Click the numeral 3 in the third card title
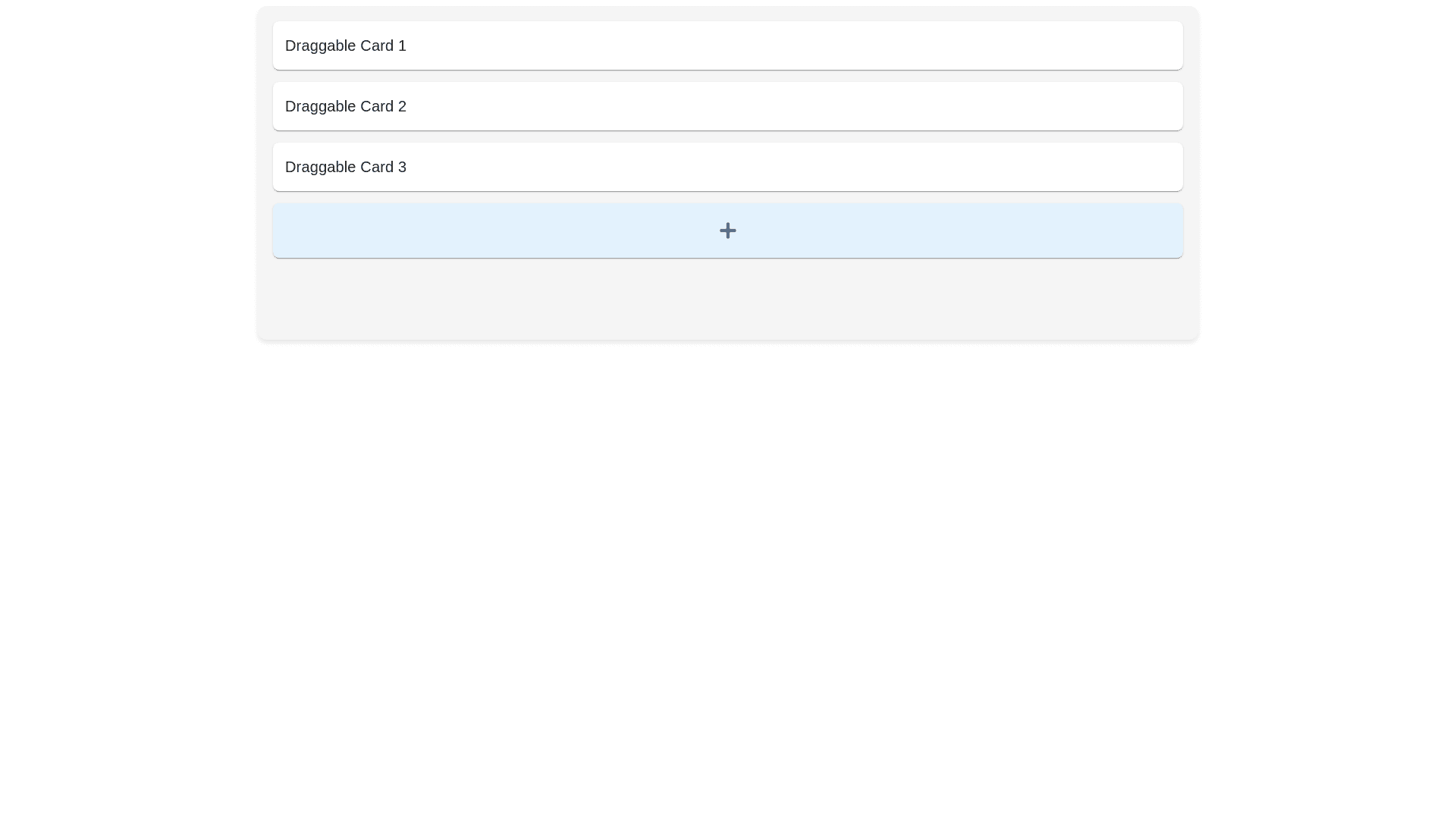 [x=402, y=167]
